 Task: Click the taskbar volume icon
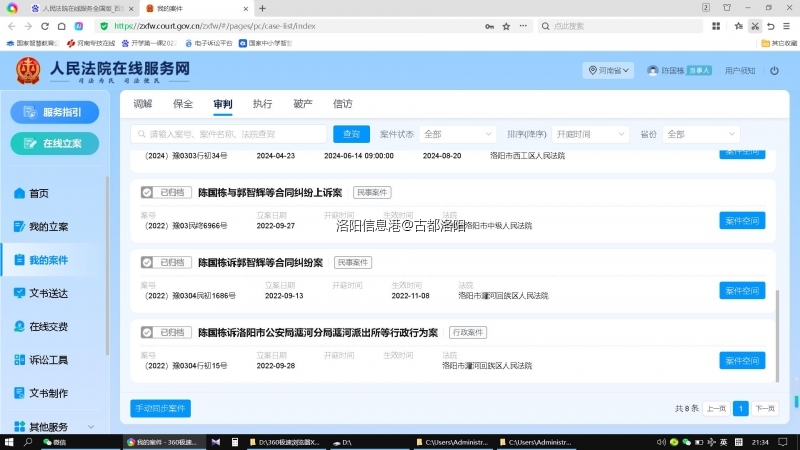click(661, 442)
